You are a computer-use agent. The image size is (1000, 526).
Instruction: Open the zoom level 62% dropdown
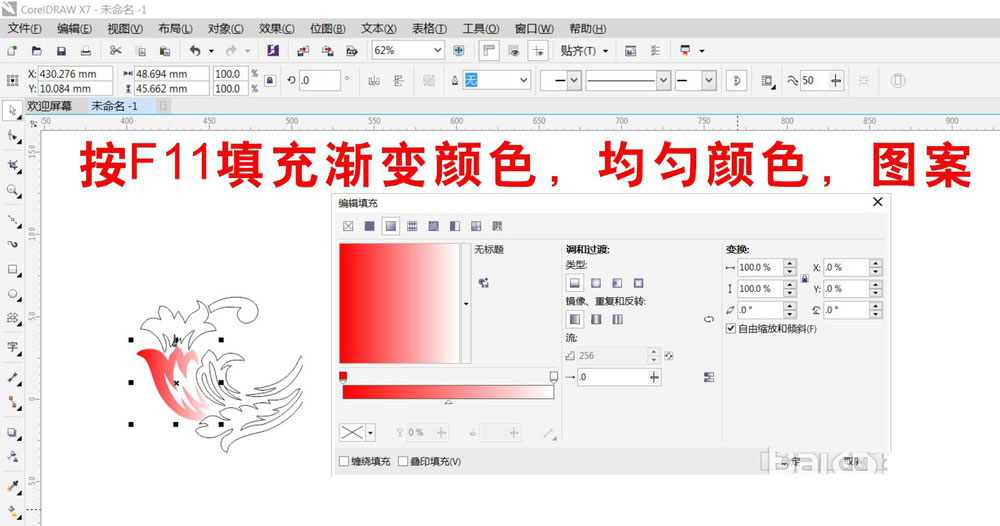coord(438,50)
